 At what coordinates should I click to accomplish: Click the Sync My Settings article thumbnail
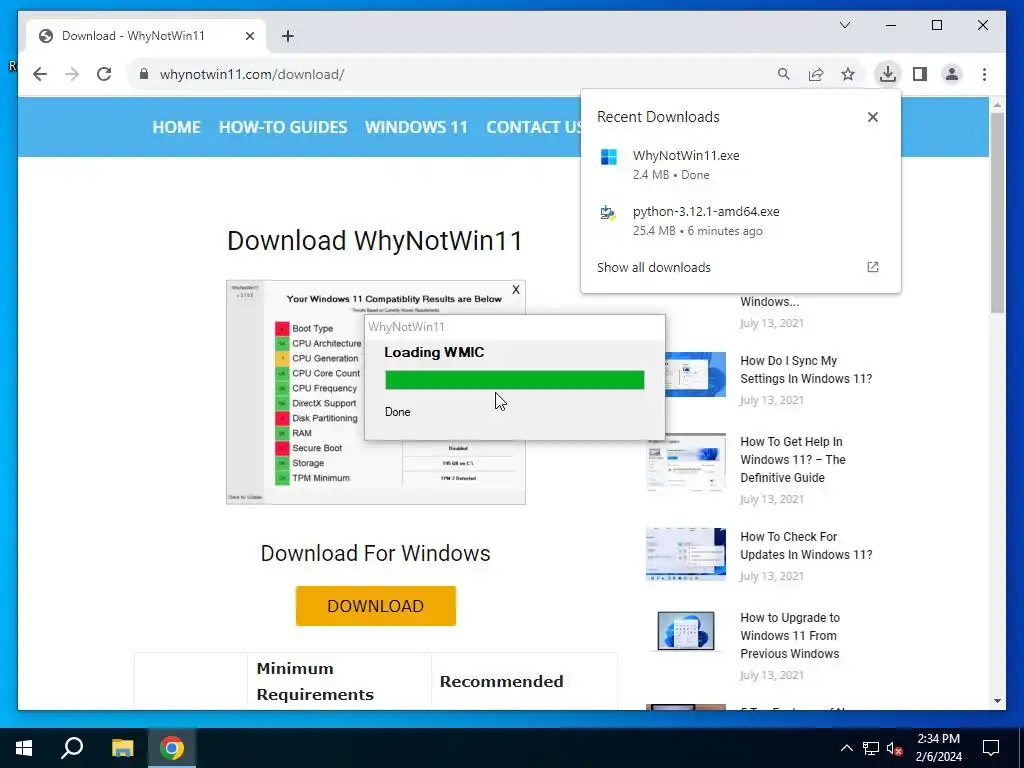tap(696, 374)
